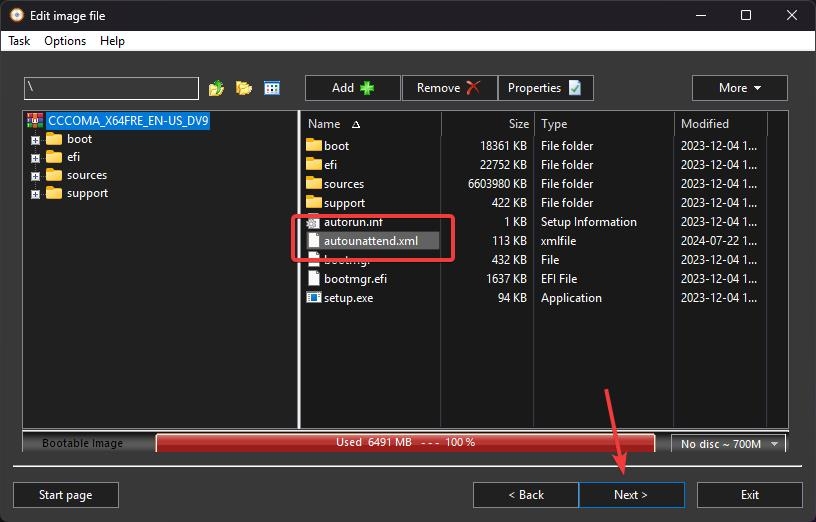Viewport: 816px width, 522px height.
Task: Select boot folder in the tree
Action: tap(79, 139)
